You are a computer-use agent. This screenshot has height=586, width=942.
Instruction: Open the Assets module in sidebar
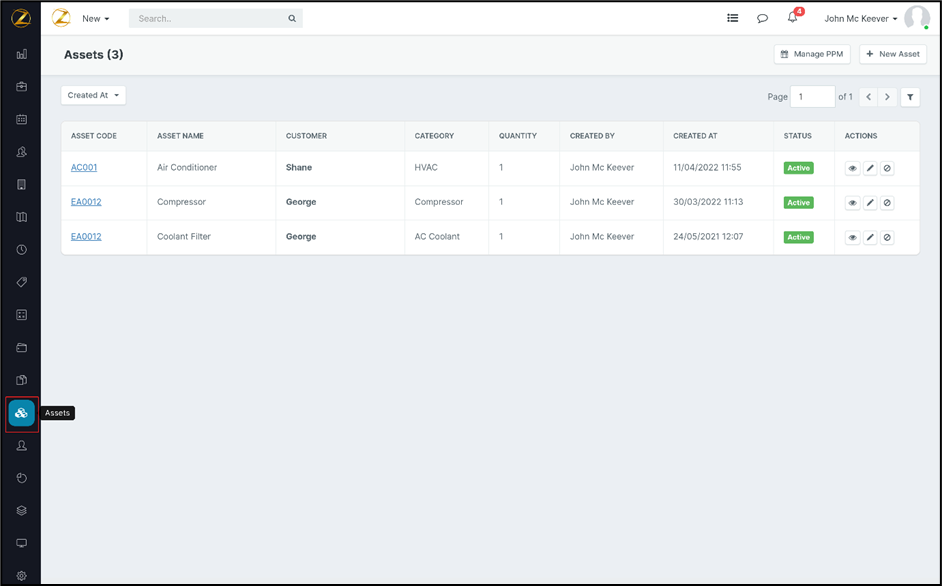[21, 413]
